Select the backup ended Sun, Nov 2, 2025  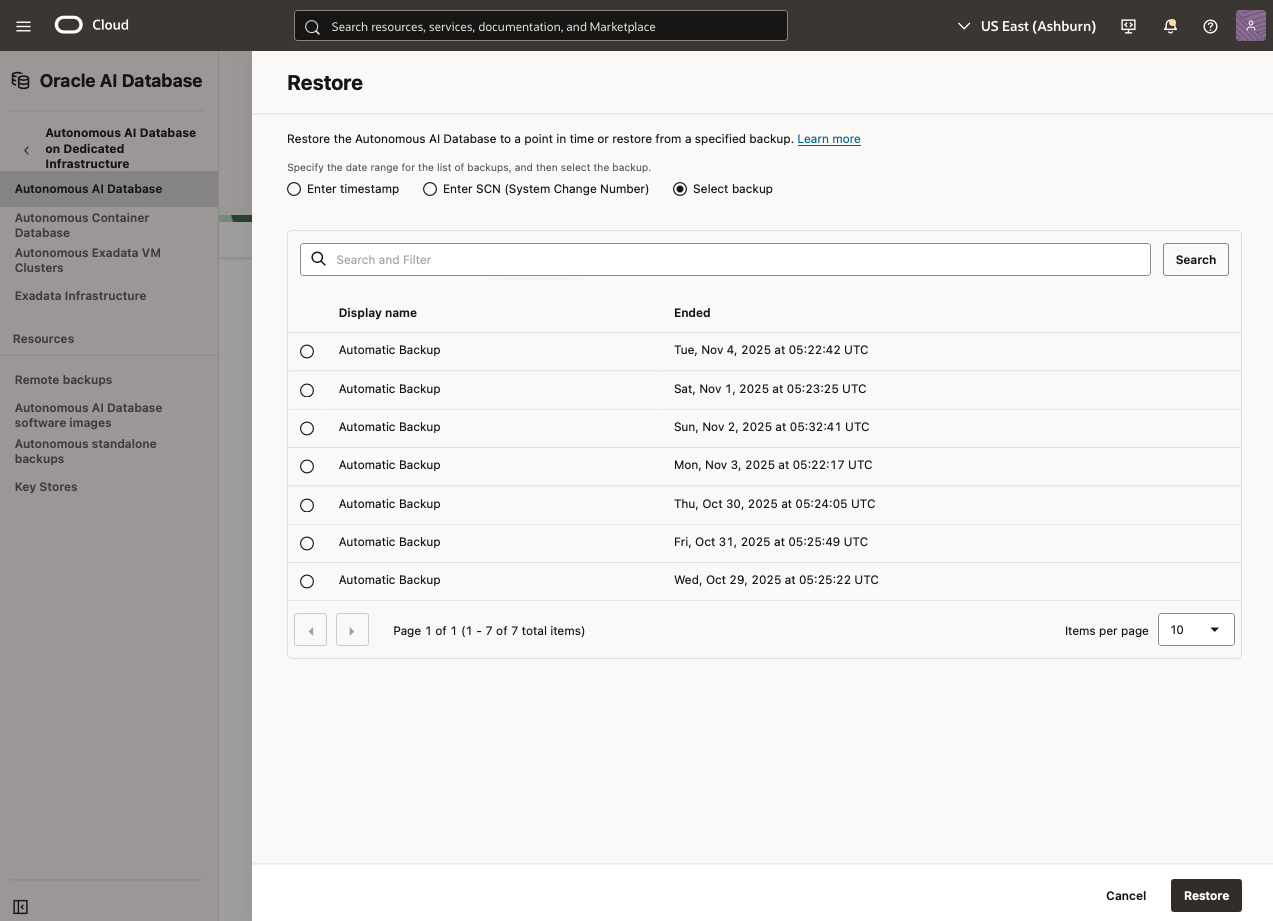click(307, 428)
